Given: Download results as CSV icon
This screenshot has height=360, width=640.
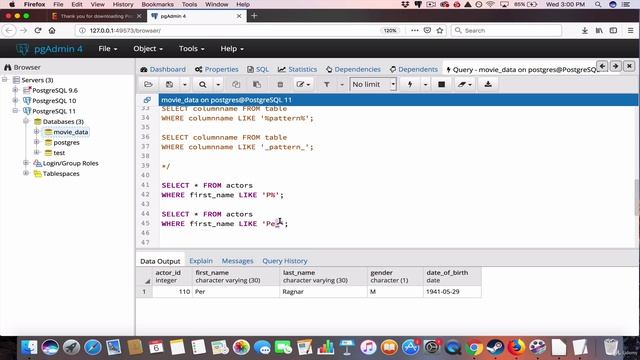Looking at the screenshot, I should [x=488, y=84].
